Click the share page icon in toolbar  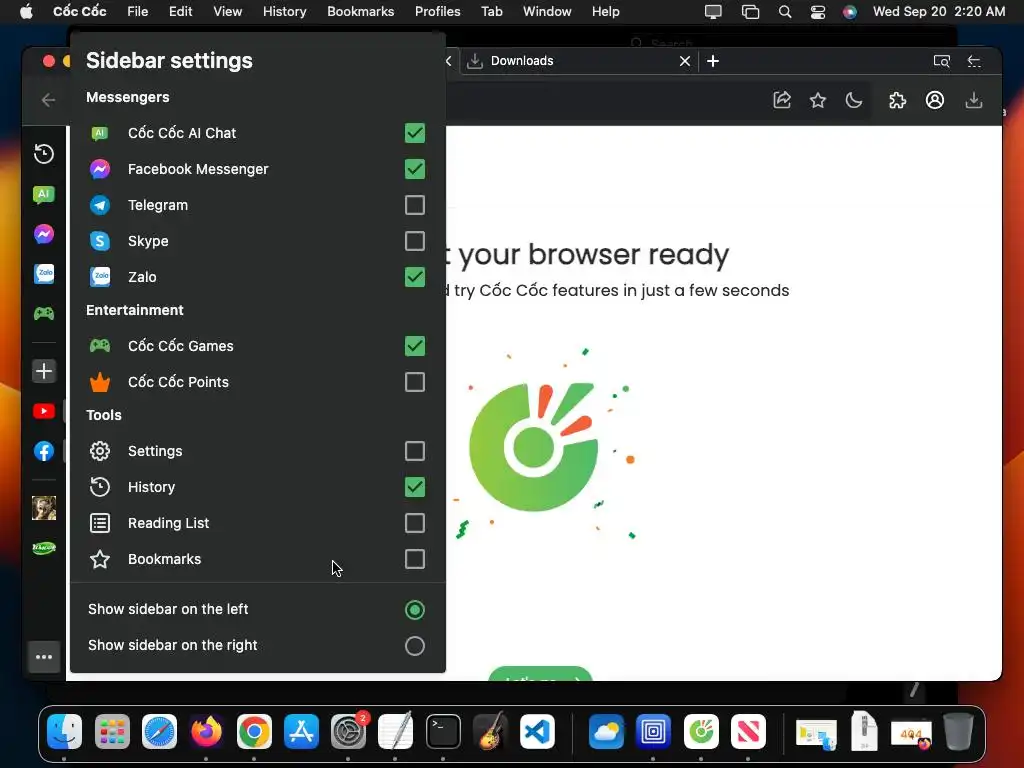[x=782, y=100]
